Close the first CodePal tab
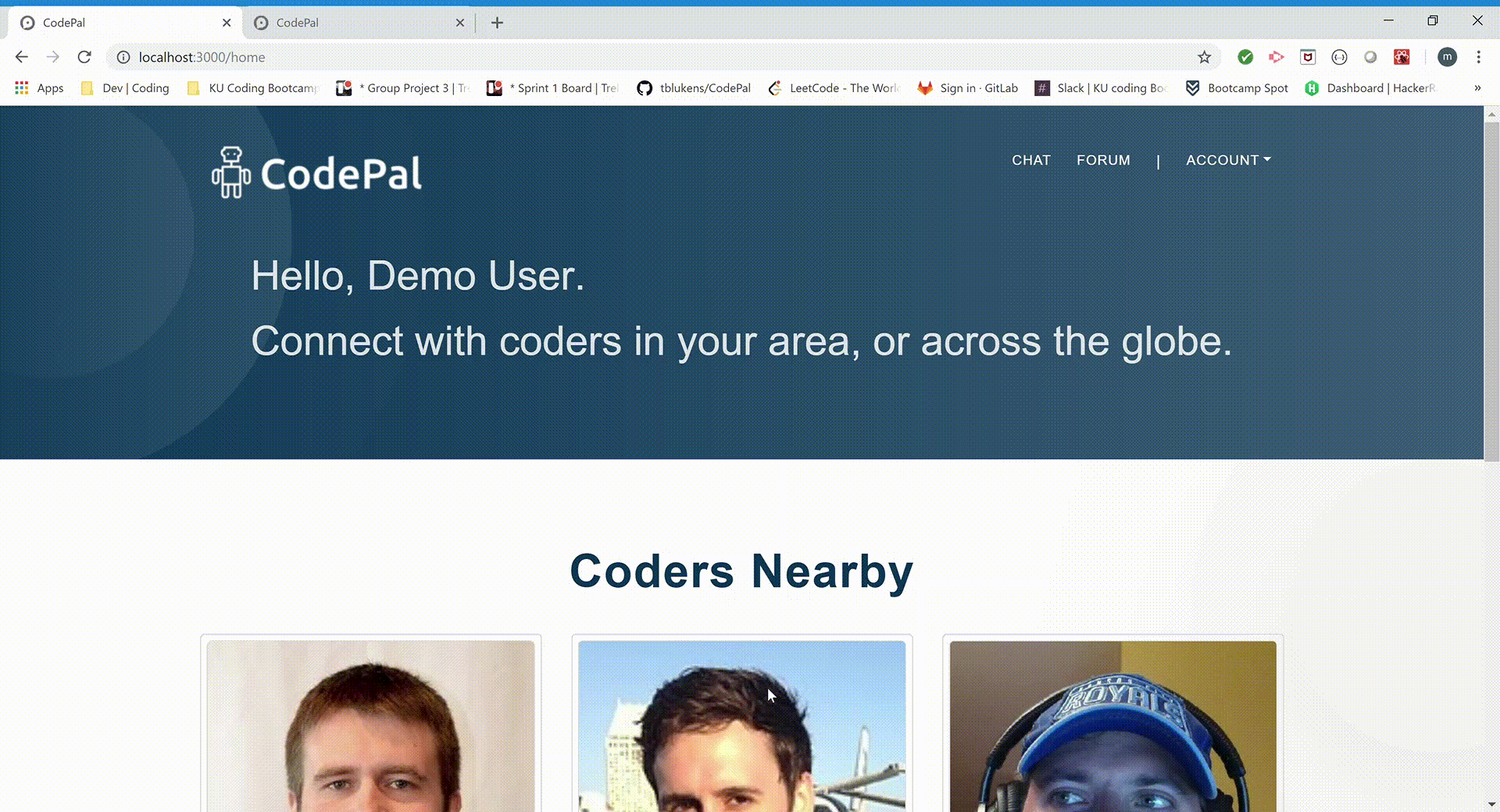 [227, 23]
